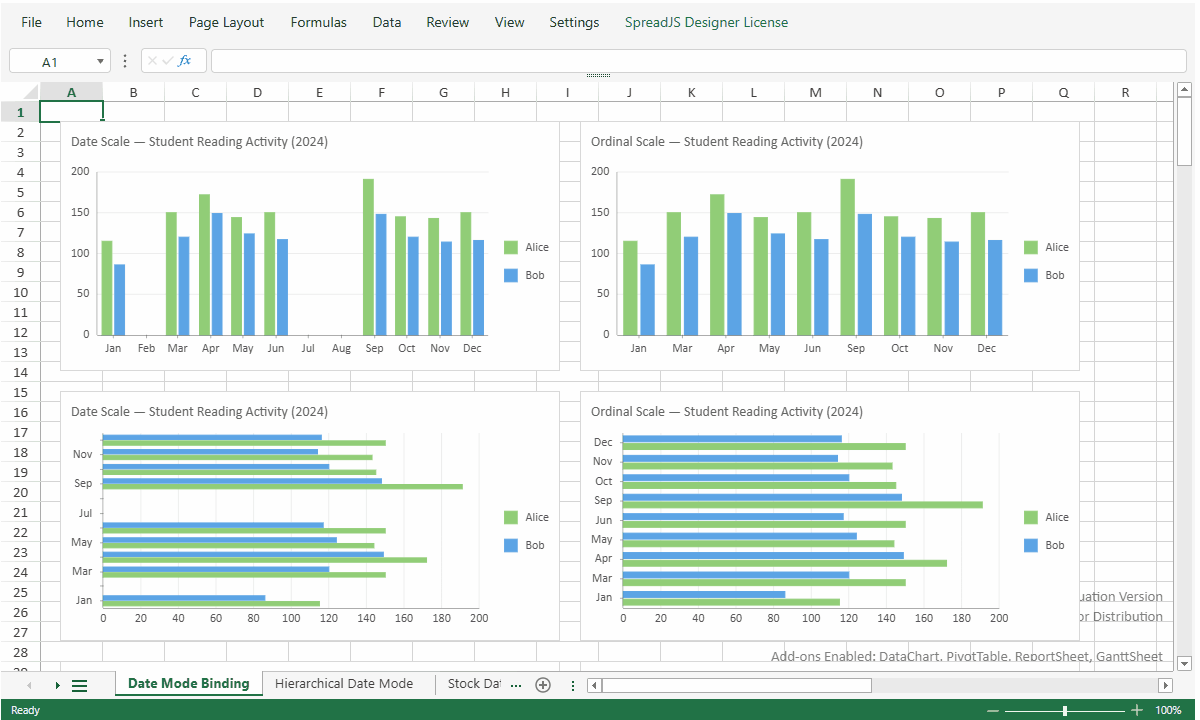Select column R header
Image resolution: width=1200 pixels, height=720 pixels.
click(x=1125, y=92)
